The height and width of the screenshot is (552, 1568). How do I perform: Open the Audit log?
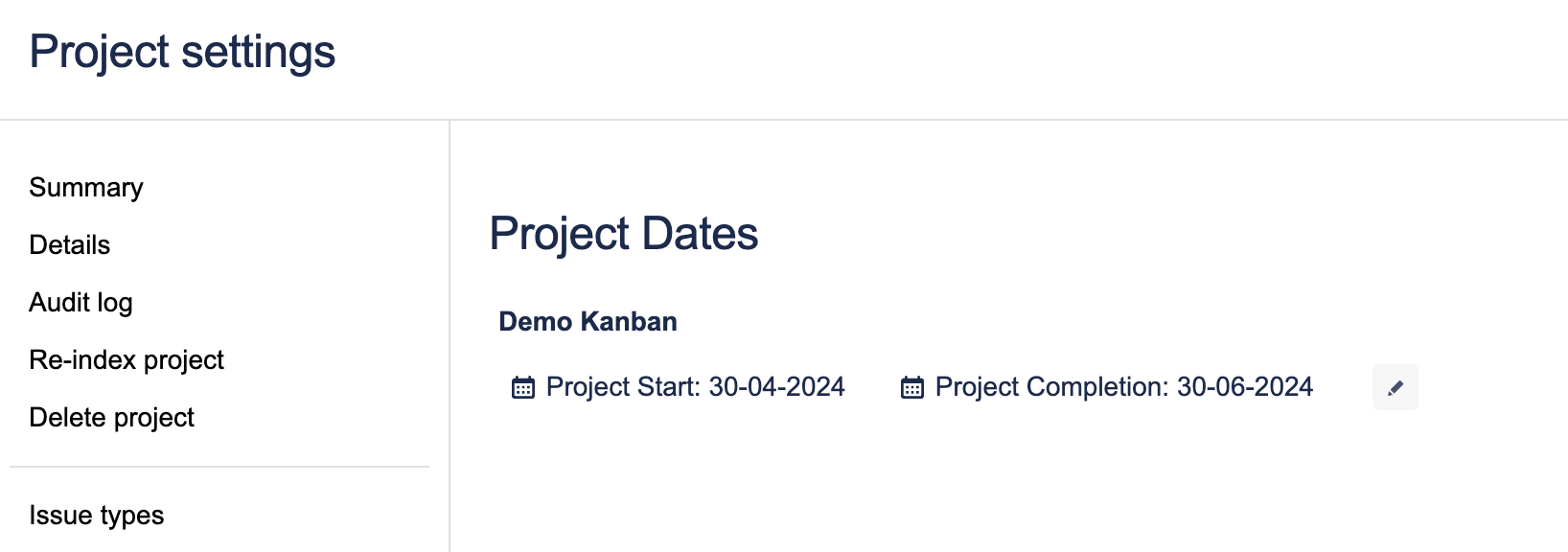pyautogui.click(x=81, y=302)
